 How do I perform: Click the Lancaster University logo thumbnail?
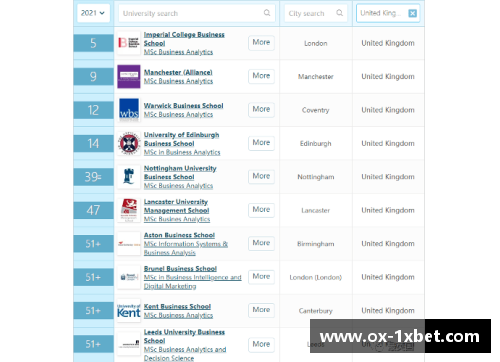coord(129,210)
